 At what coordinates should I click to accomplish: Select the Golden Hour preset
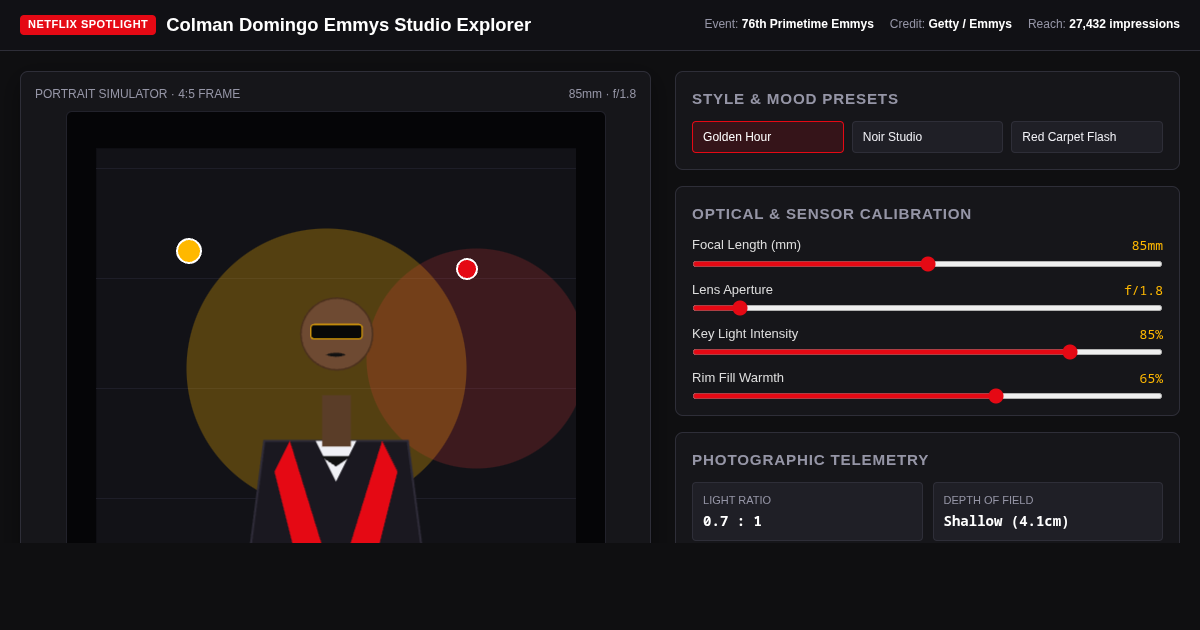[x=768, y=137]
